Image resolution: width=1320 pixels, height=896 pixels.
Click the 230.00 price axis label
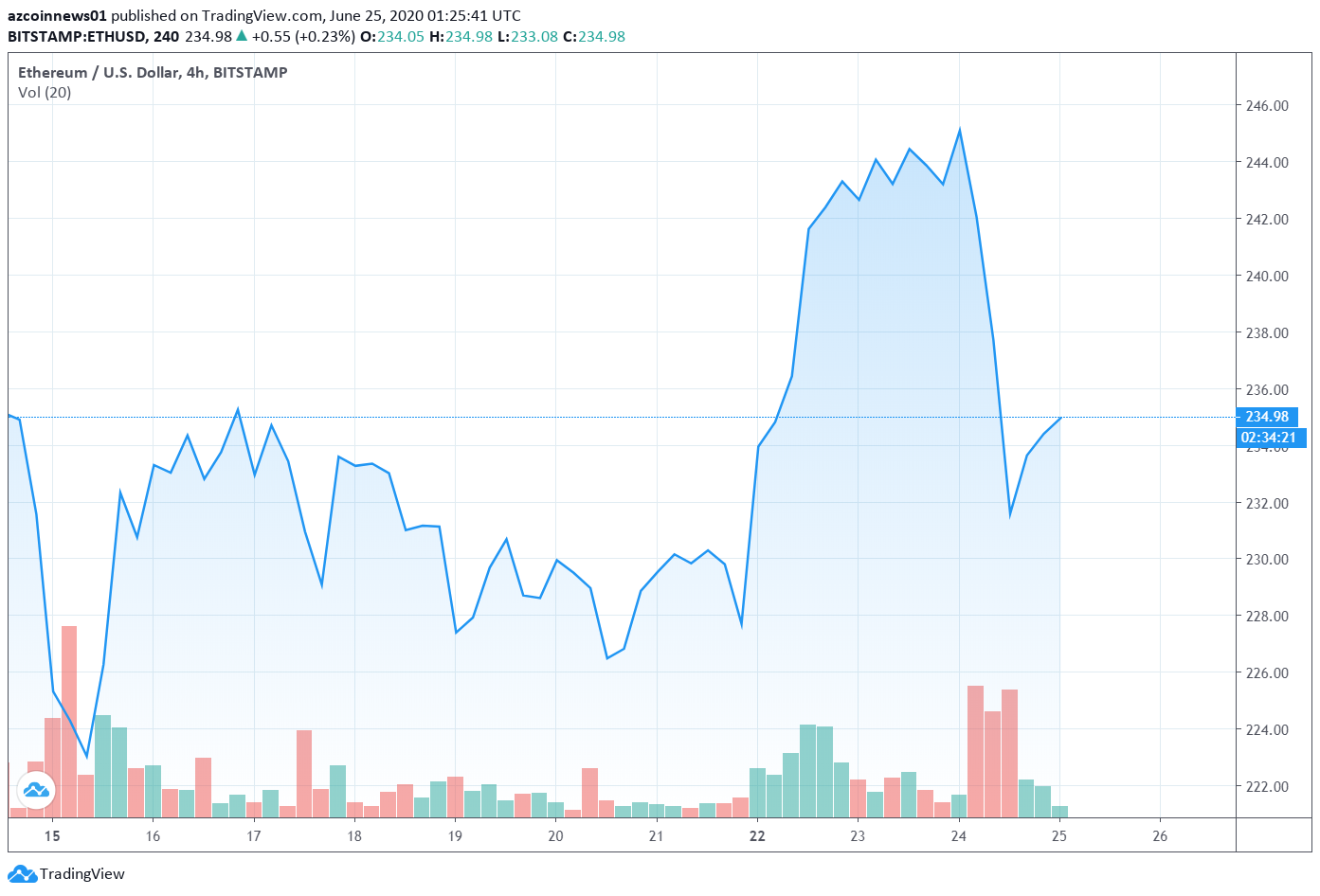point(1267,559)
